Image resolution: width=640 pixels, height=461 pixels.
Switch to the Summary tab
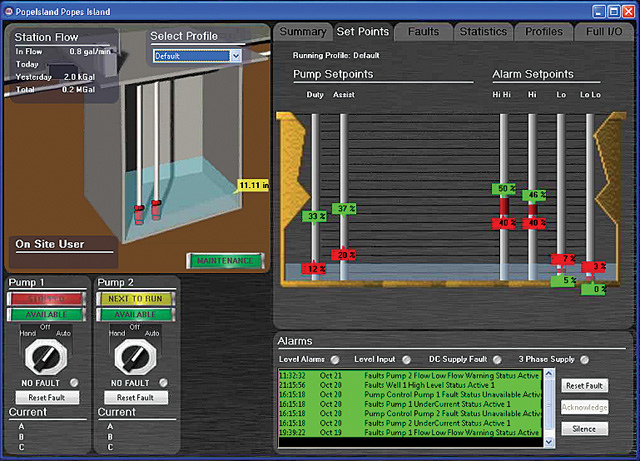302,32
